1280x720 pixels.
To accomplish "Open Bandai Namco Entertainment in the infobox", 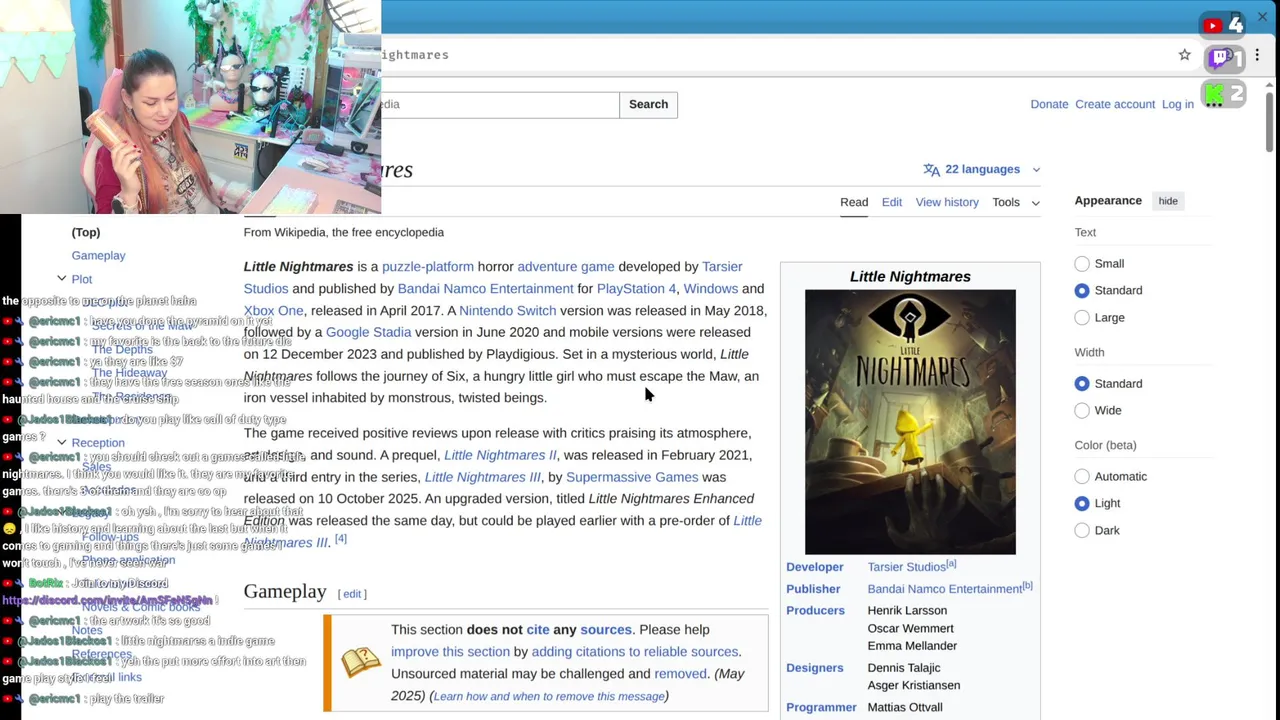I will pos(944,589).
